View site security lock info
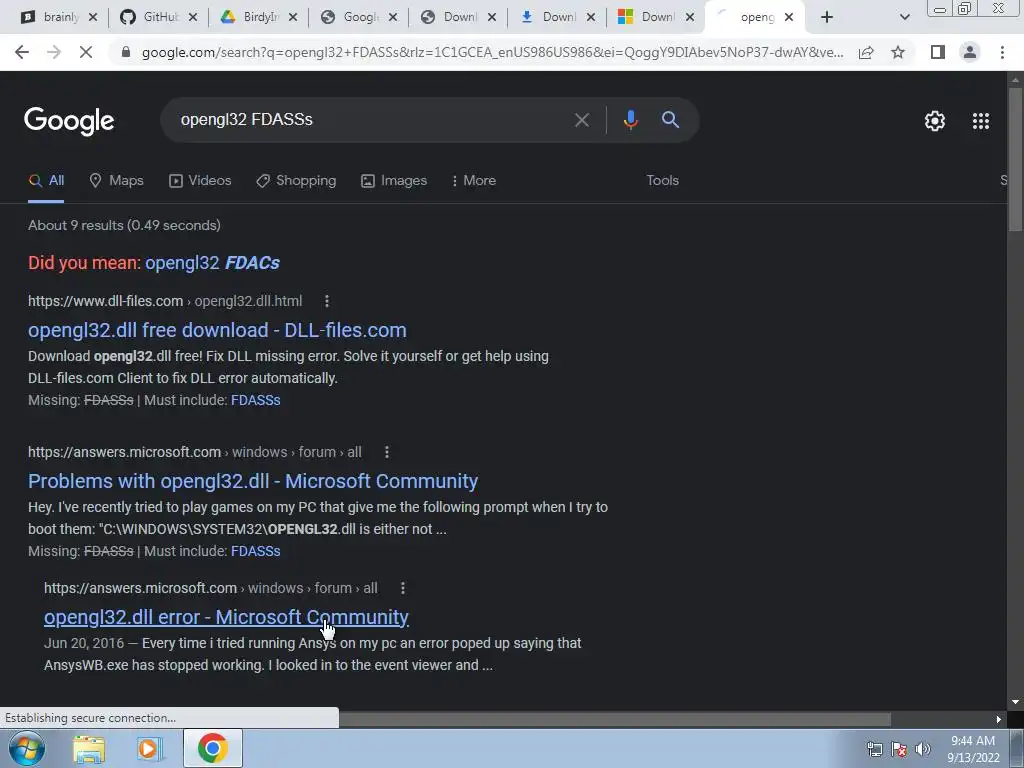Image resolution: width=1024 pixels, height=768 pixels. coord(126,52)
